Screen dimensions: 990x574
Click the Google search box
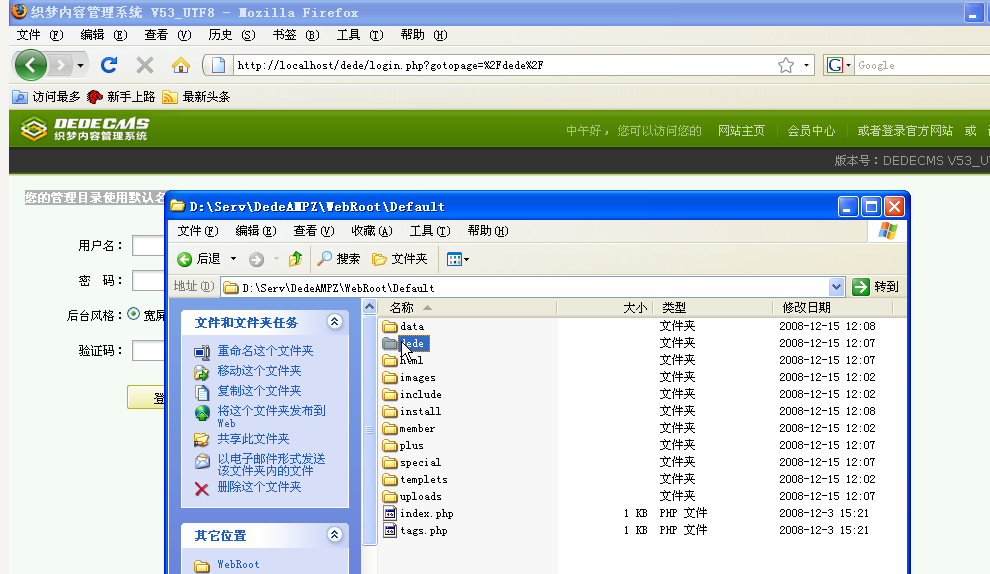[x=922, y=65]
